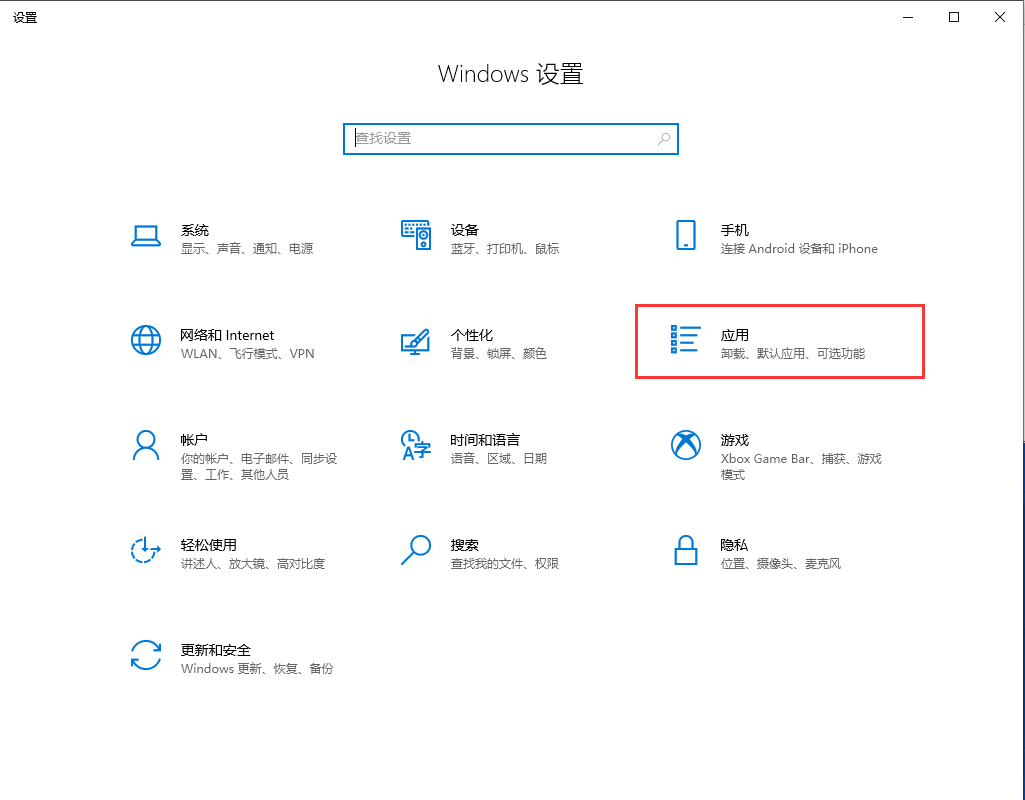Maximize the 设置 window
Image resolution: width=1025 pixels, height=800 pixels.
[954, 18]
